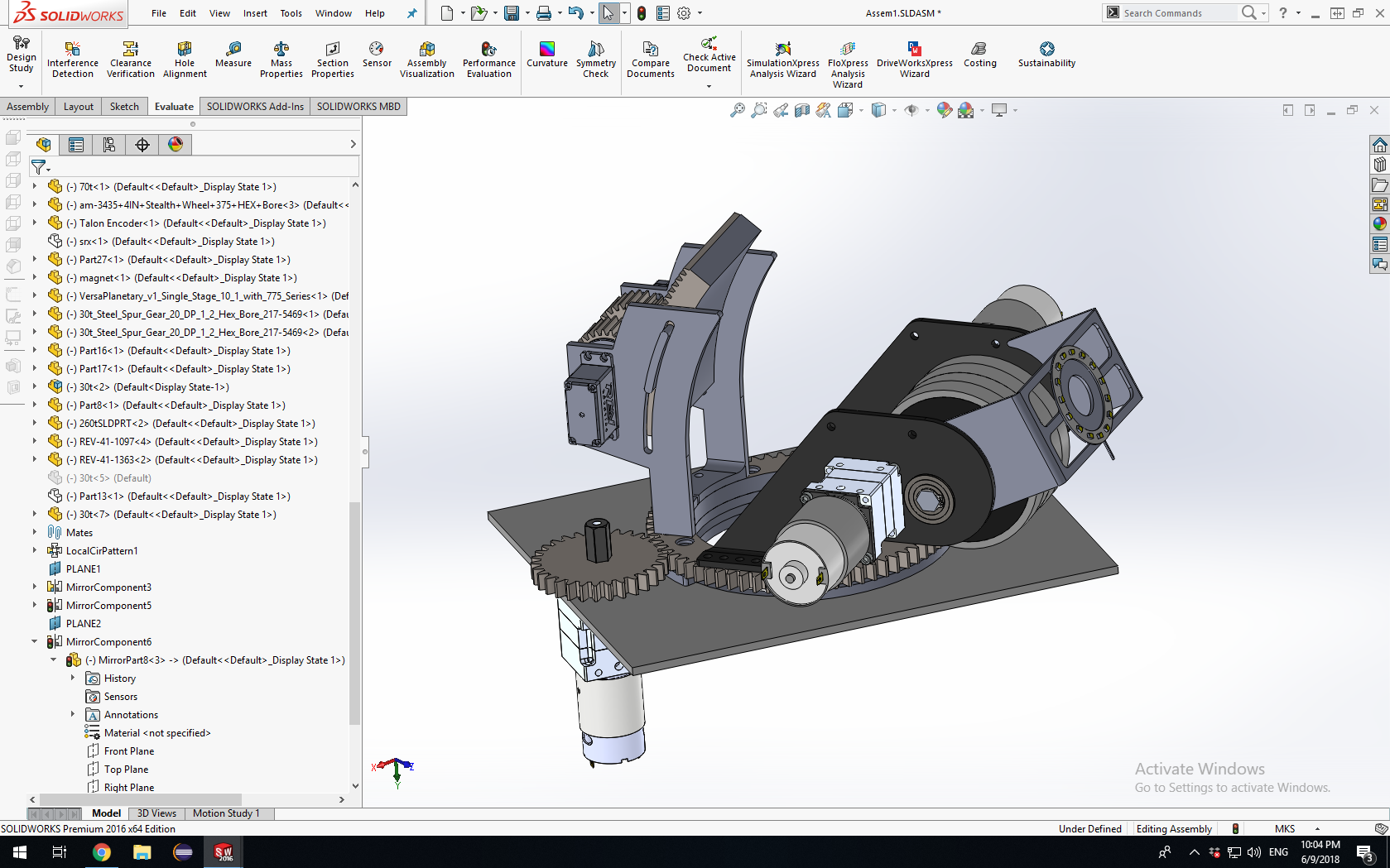Screen dimensions: 1390x868
Task: Click the Search Commands input field
Action: point(1179,13)
